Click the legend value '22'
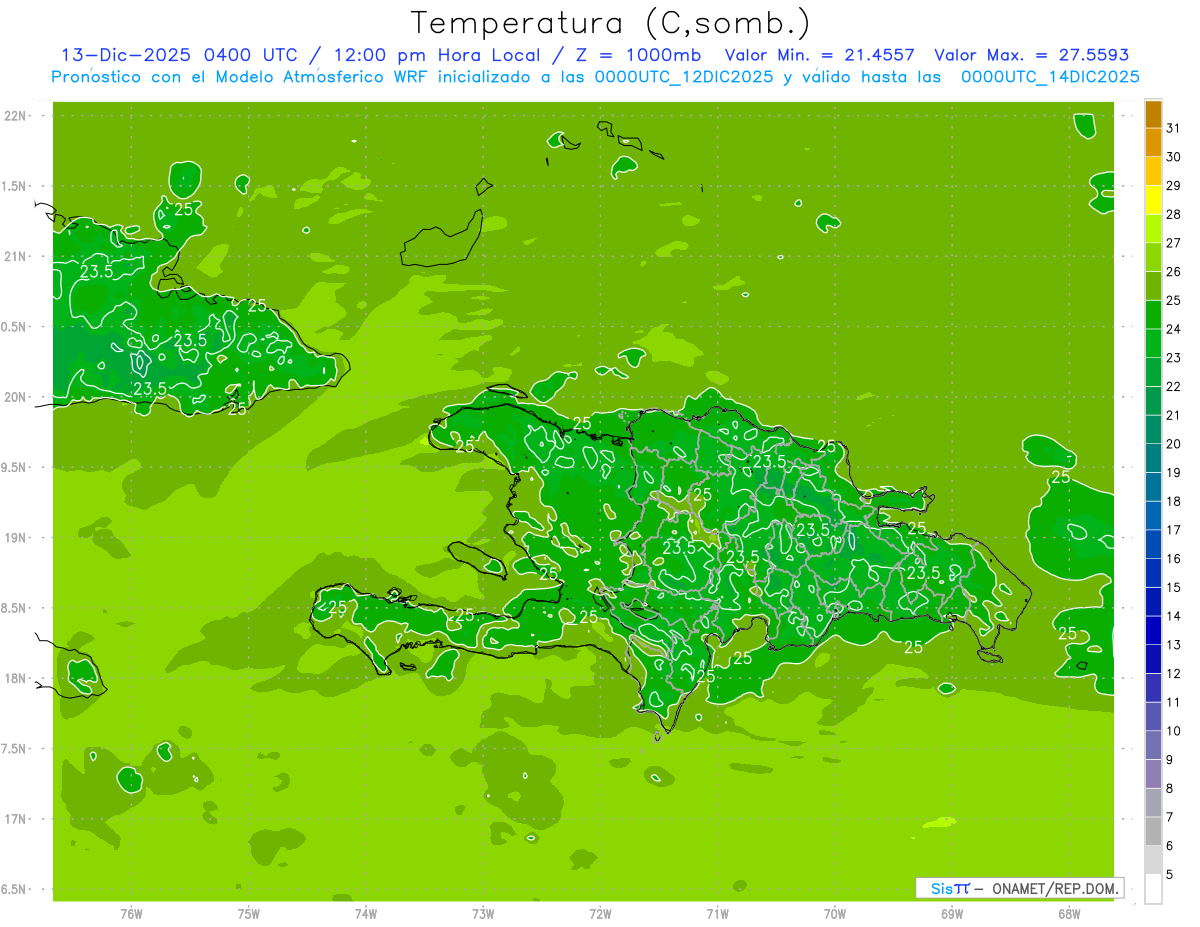The width and height of the screenshot is (1200, 927). point(1173,386)
